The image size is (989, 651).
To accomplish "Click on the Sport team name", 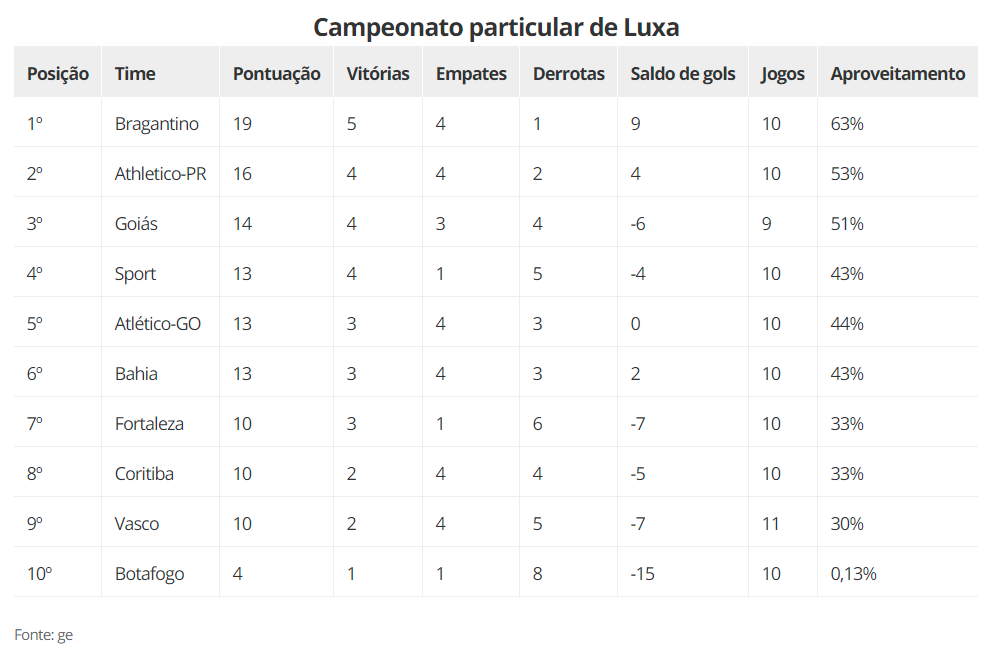I will tap(136, 274).
